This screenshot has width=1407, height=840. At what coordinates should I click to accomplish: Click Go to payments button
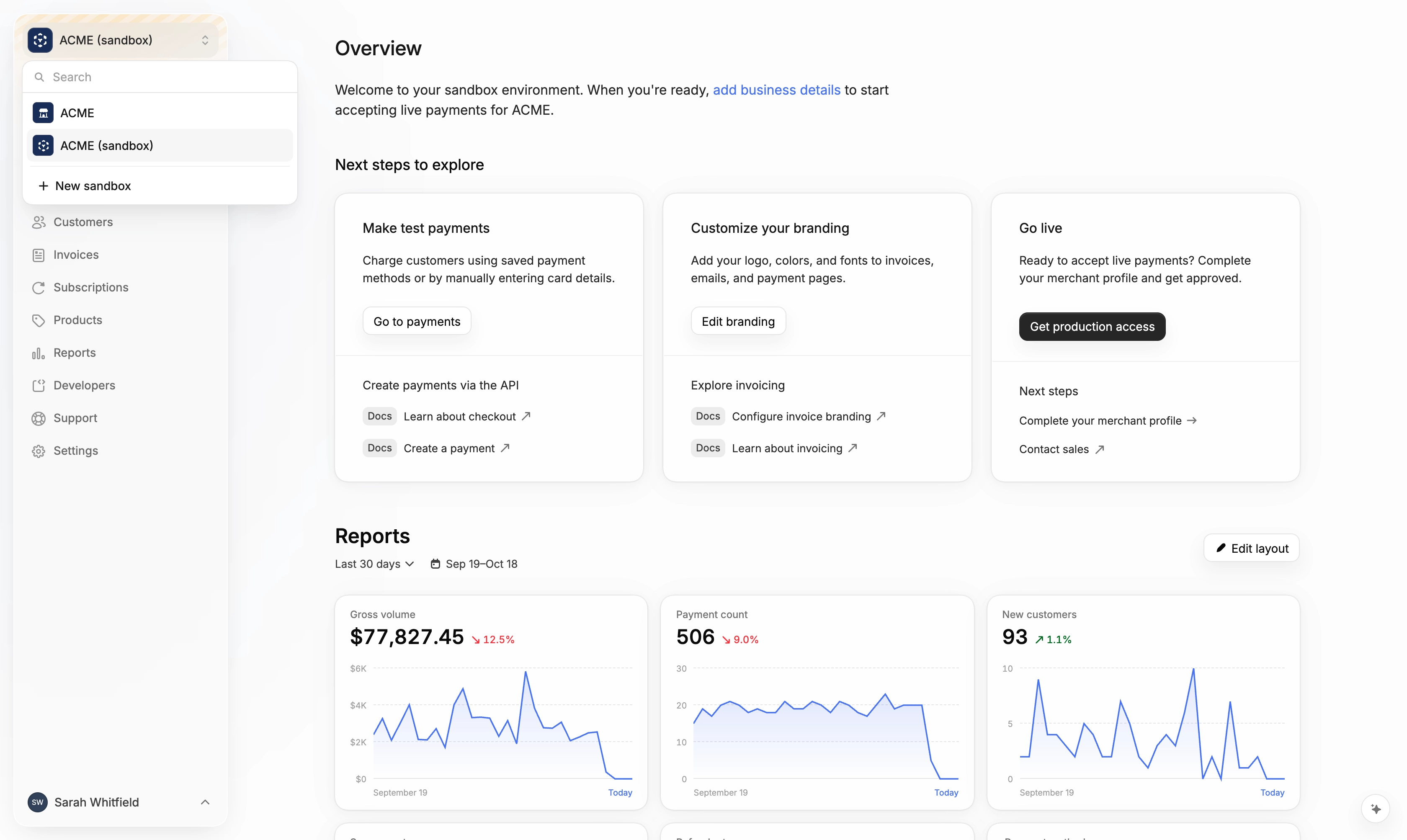click(x=417, y=321)
